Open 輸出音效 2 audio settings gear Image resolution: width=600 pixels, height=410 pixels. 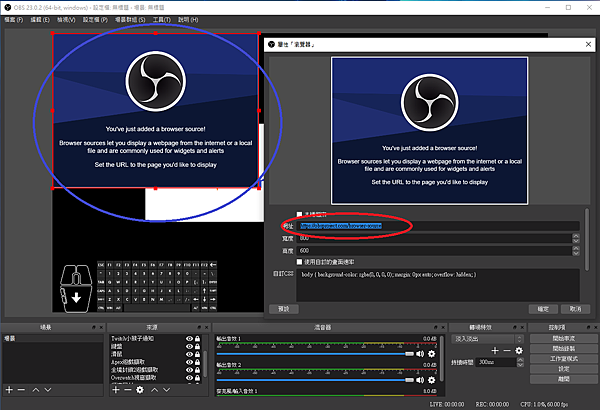432,380
